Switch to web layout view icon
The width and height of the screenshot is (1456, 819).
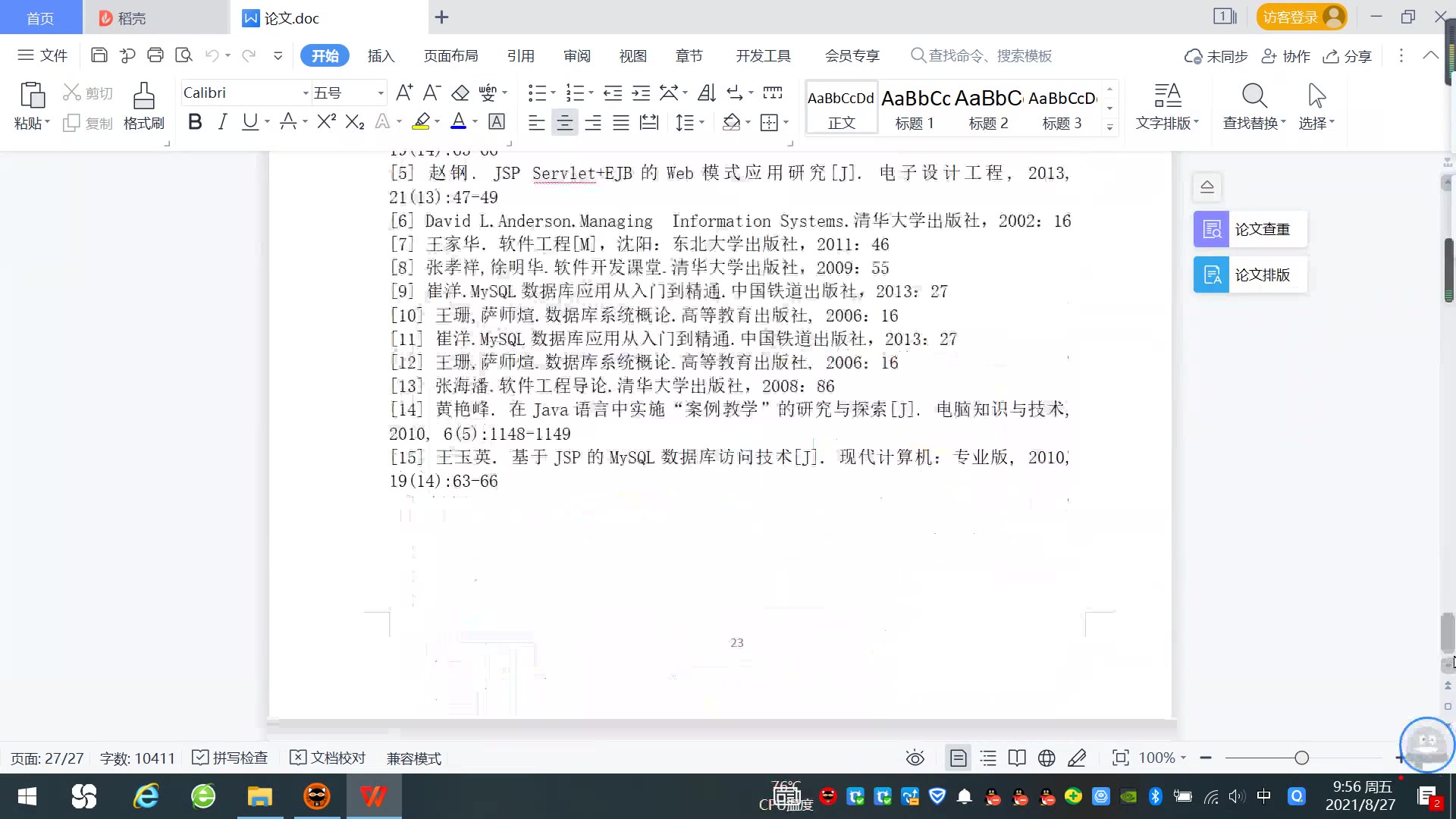click(1046, 758)
